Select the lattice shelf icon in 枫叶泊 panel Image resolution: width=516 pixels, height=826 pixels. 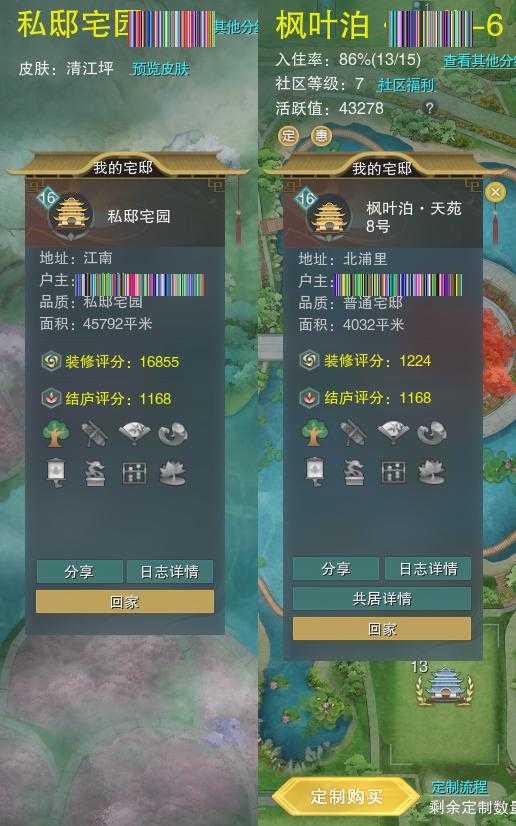tap(393, 472)
